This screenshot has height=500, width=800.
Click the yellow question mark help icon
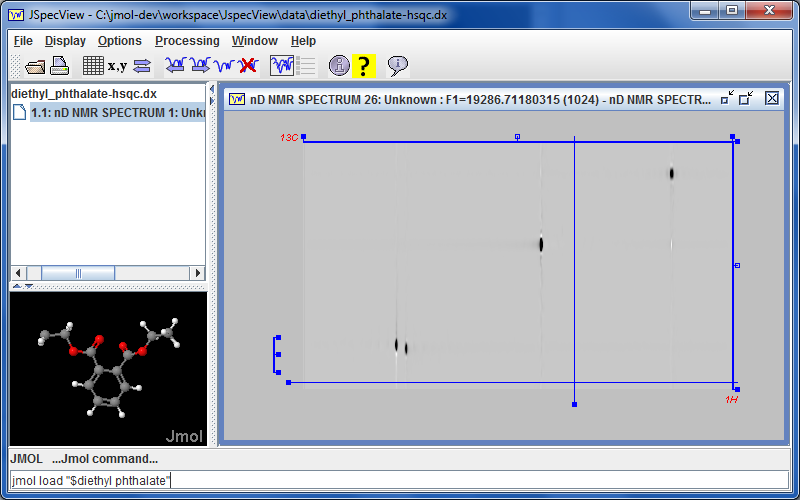[x=364, y=66]
